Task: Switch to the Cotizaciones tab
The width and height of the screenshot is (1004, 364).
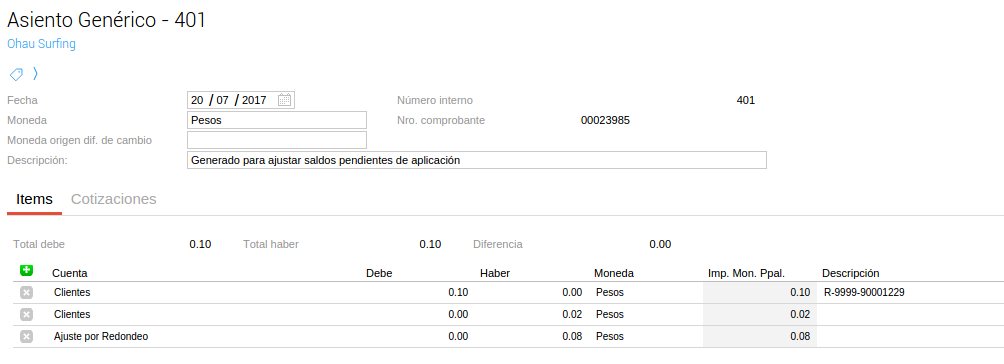Action: click(x=113, y=199)
